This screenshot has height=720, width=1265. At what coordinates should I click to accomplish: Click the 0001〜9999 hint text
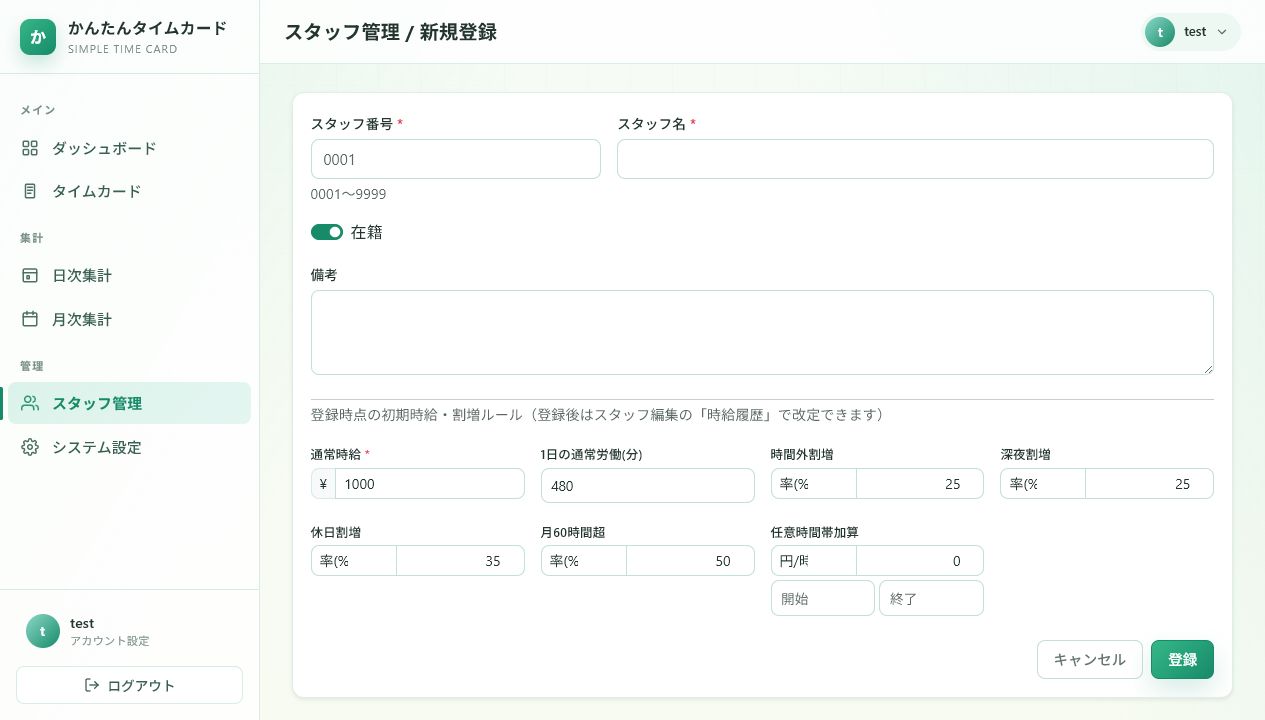click(349, 194)
